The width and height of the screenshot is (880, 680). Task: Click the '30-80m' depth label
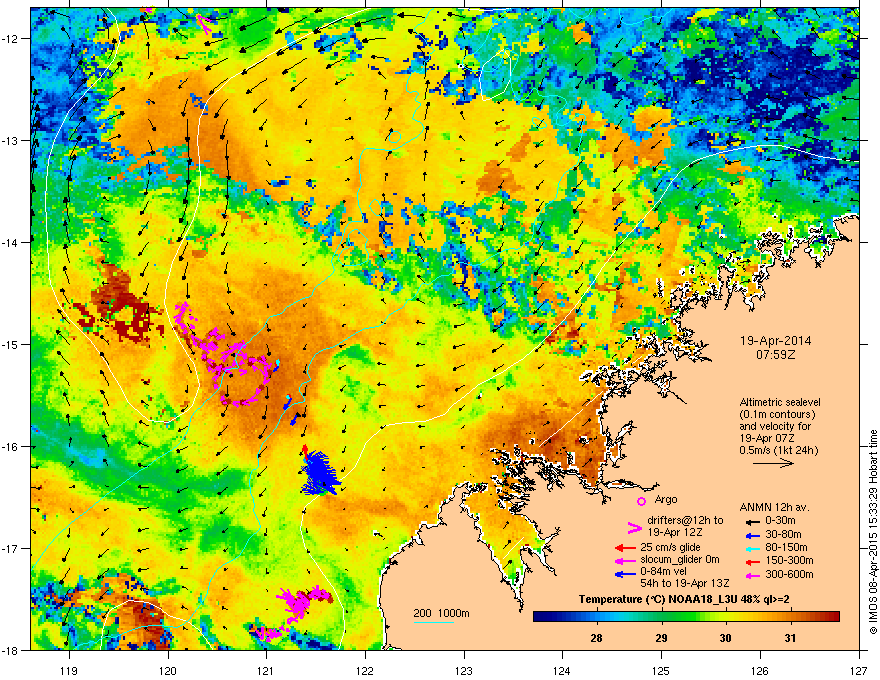pyautogui.click(x=783, y=535)
